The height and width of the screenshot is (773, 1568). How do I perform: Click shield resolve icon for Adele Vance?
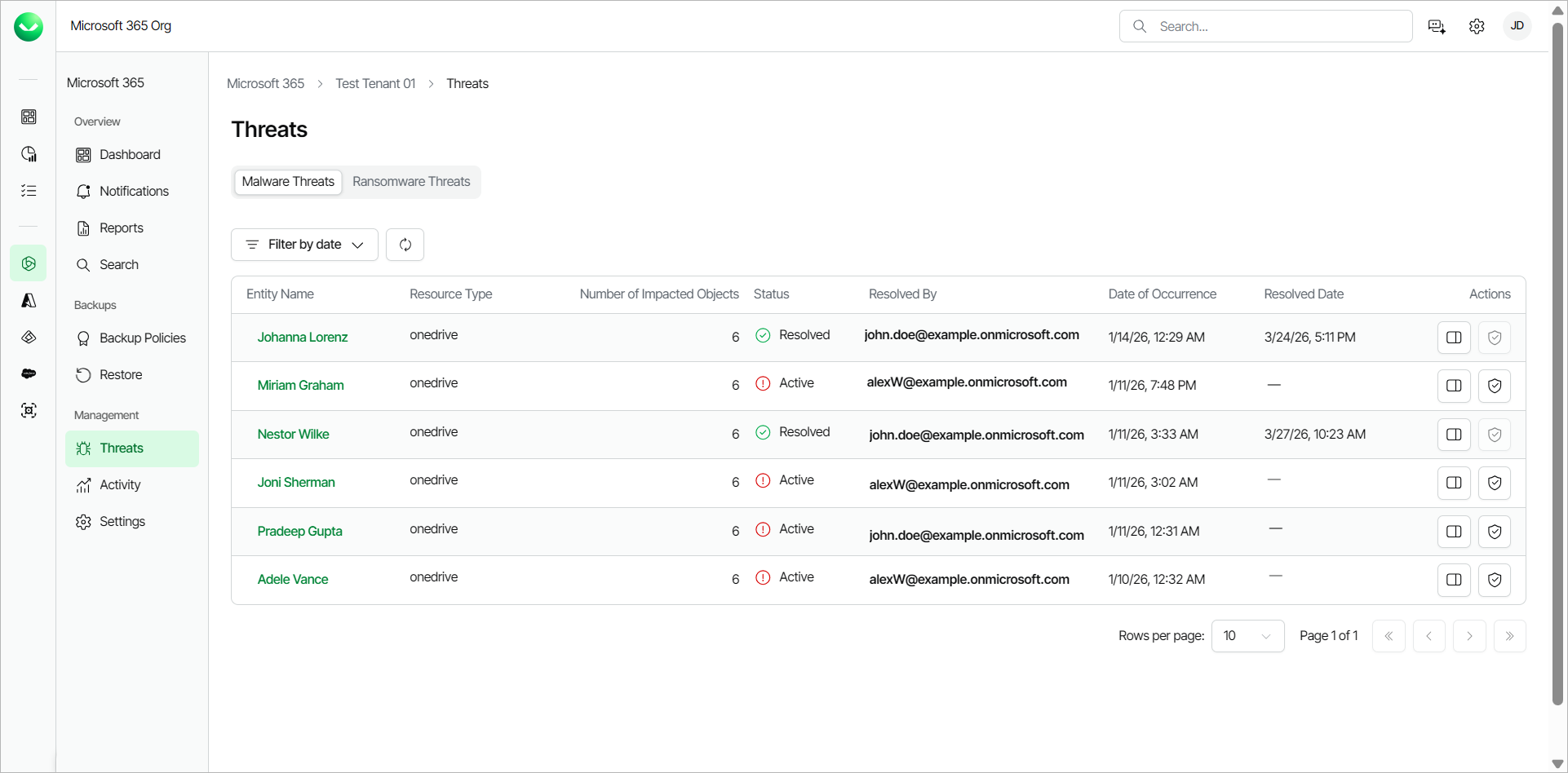(1494, 580)
